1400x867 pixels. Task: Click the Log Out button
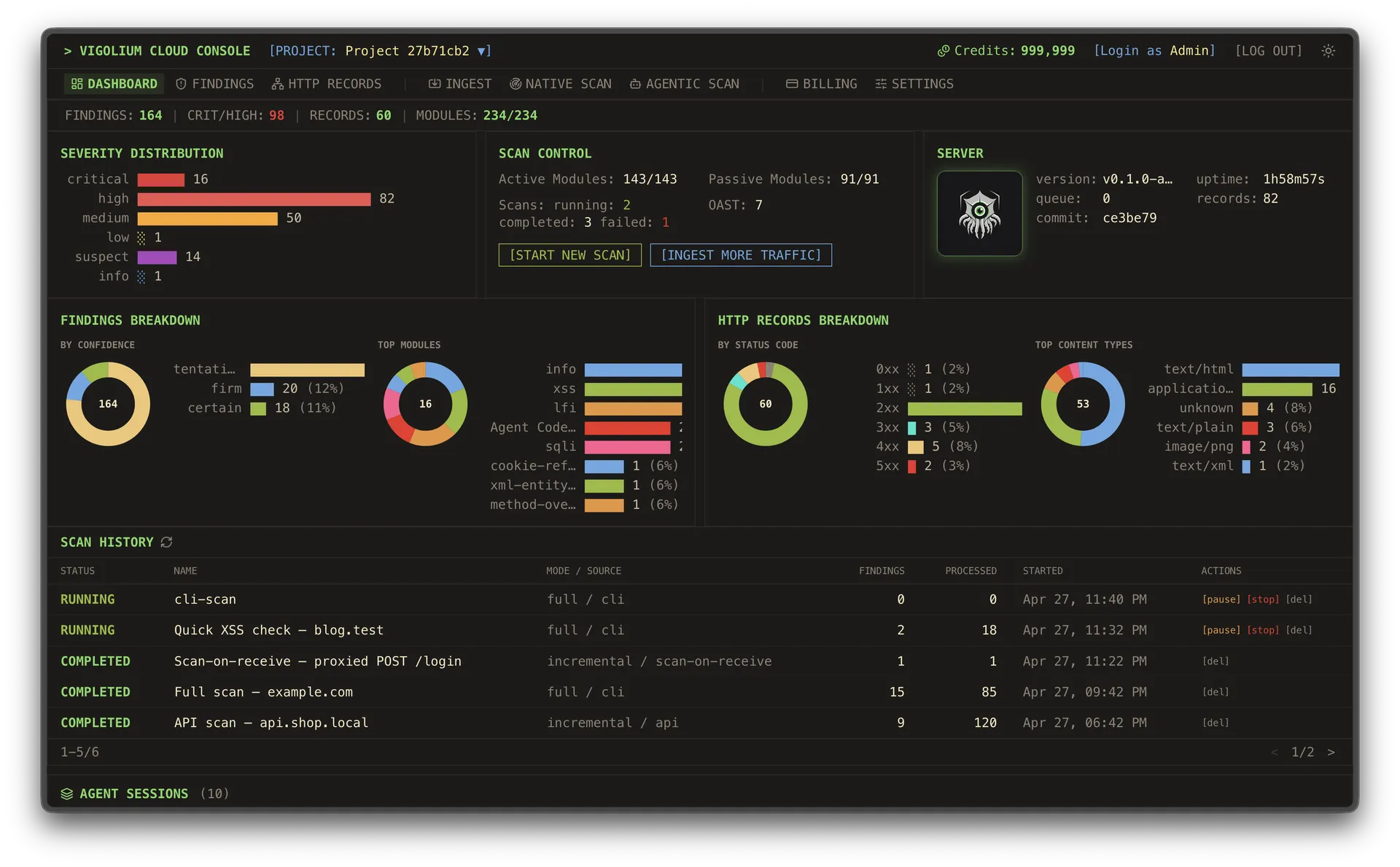coord(1269,51)
